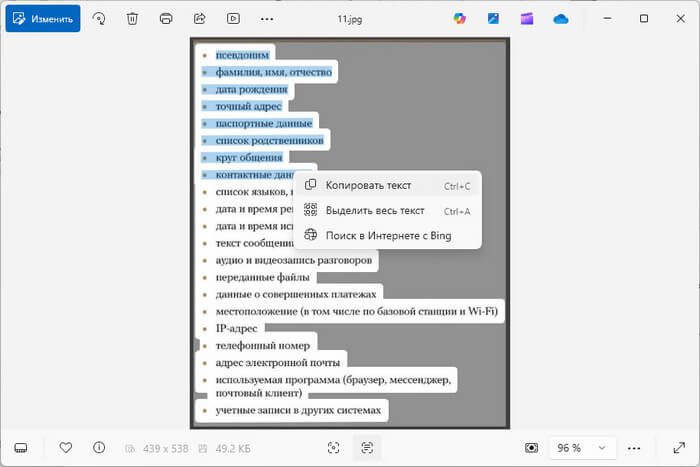Open the share icon in the toolbar
Image resolution: width=700 pixels, height=467 pixels.
(199, 18)
